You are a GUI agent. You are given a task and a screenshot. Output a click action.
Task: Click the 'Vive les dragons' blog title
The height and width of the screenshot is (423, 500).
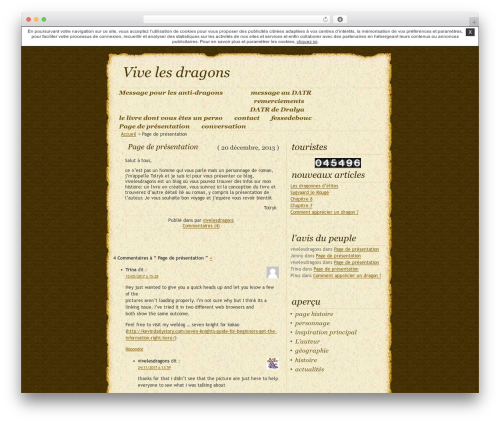pyautogui.click(x=176, y=72)
